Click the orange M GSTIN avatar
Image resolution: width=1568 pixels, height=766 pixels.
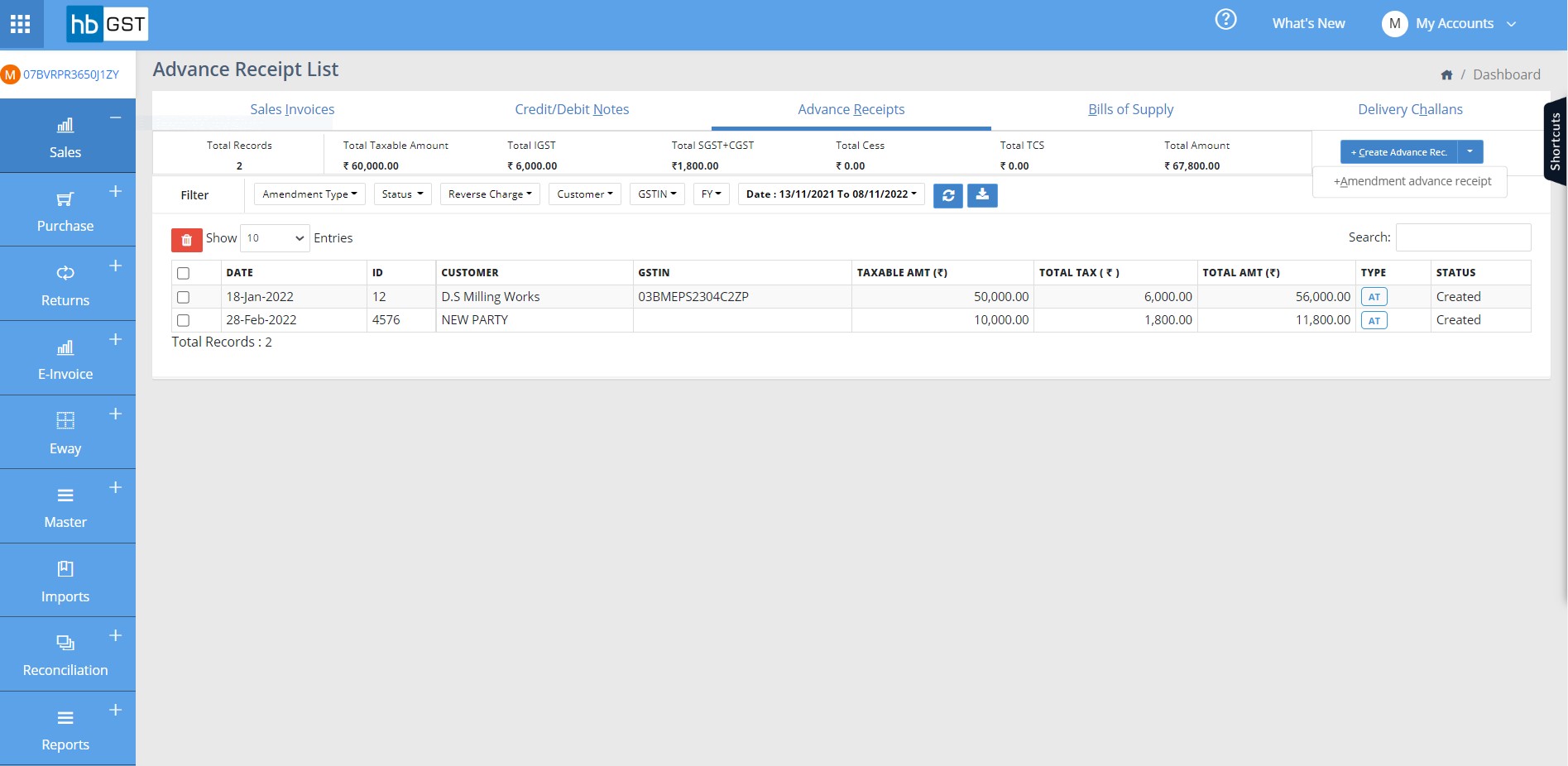tap(11, 74)
